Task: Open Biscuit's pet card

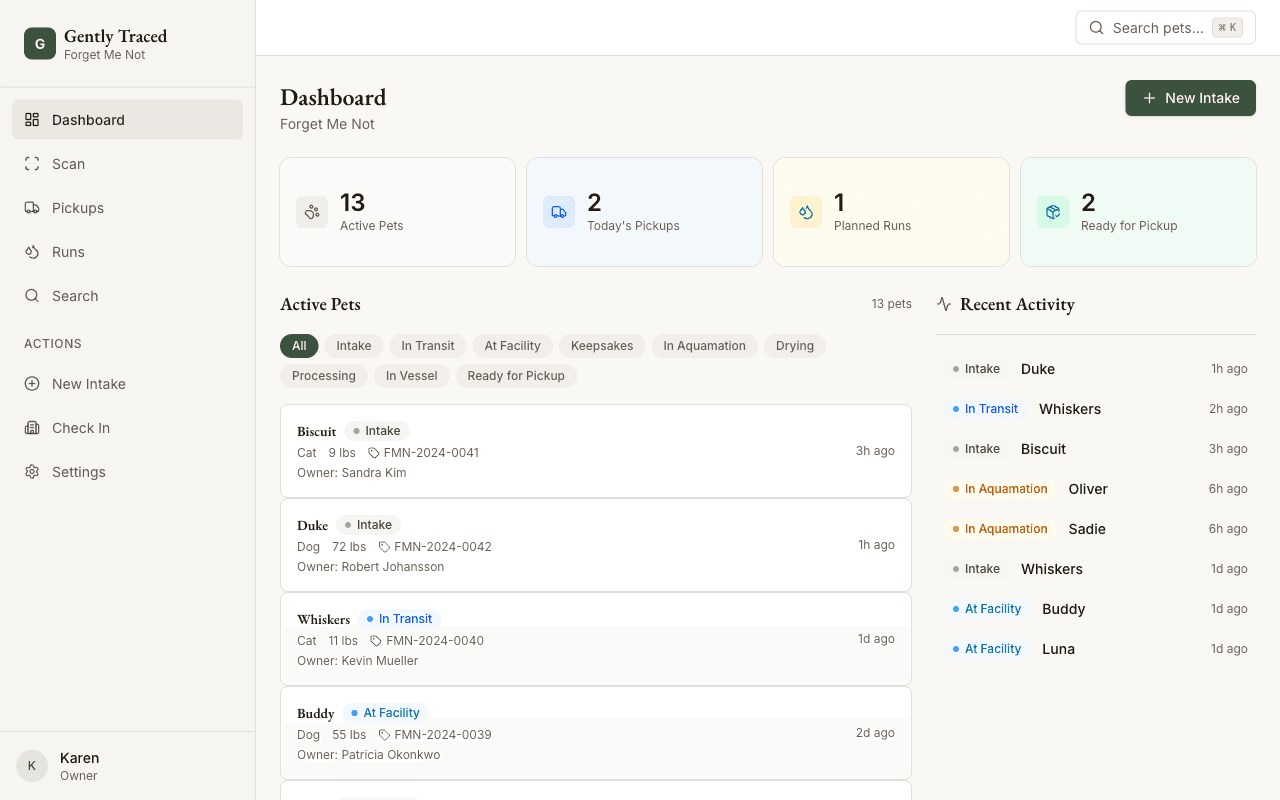Action: point(596,451)
